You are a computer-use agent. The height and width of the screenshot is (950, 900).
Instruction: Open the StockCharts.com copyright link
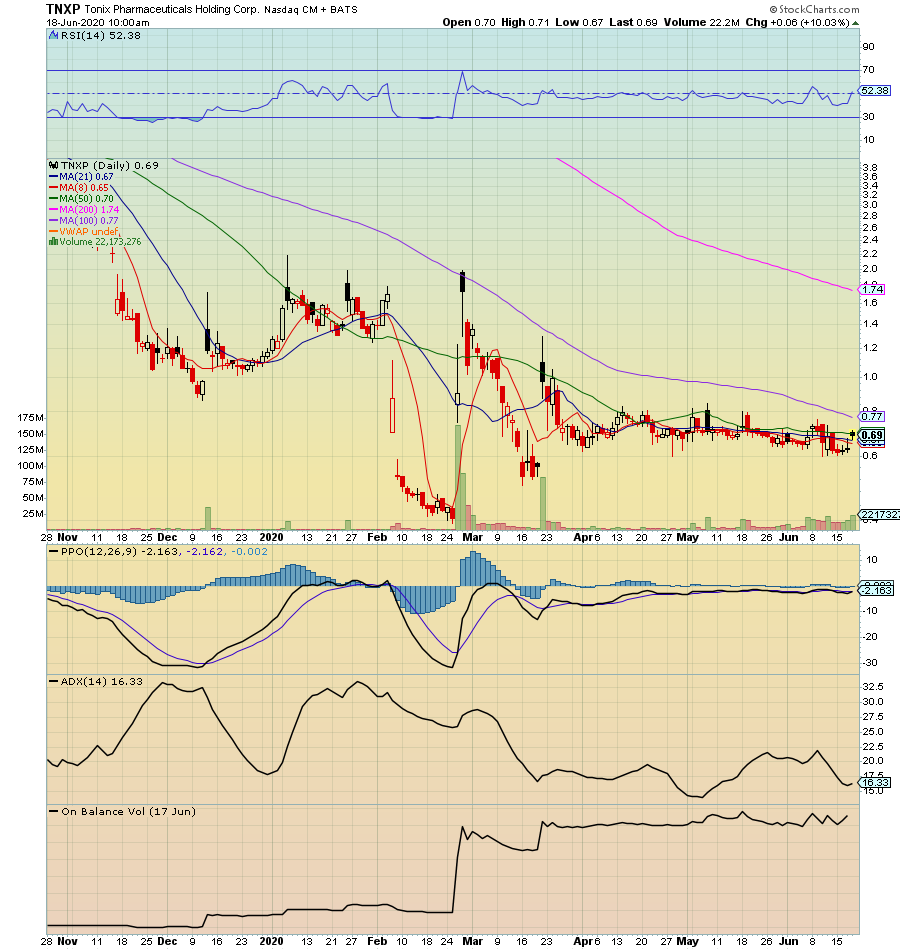click(x=815, y=9)
